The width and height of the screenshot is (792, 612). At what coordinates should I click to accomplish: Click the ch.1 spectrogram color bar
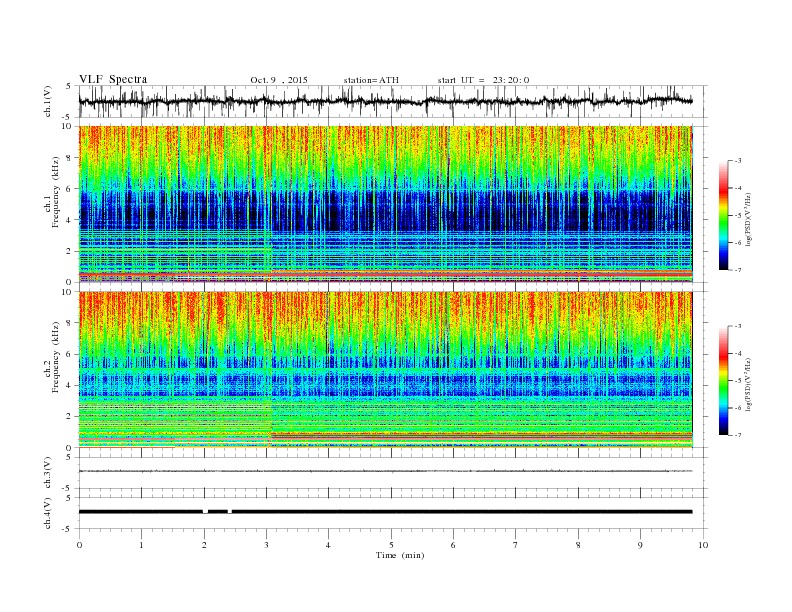723,216
